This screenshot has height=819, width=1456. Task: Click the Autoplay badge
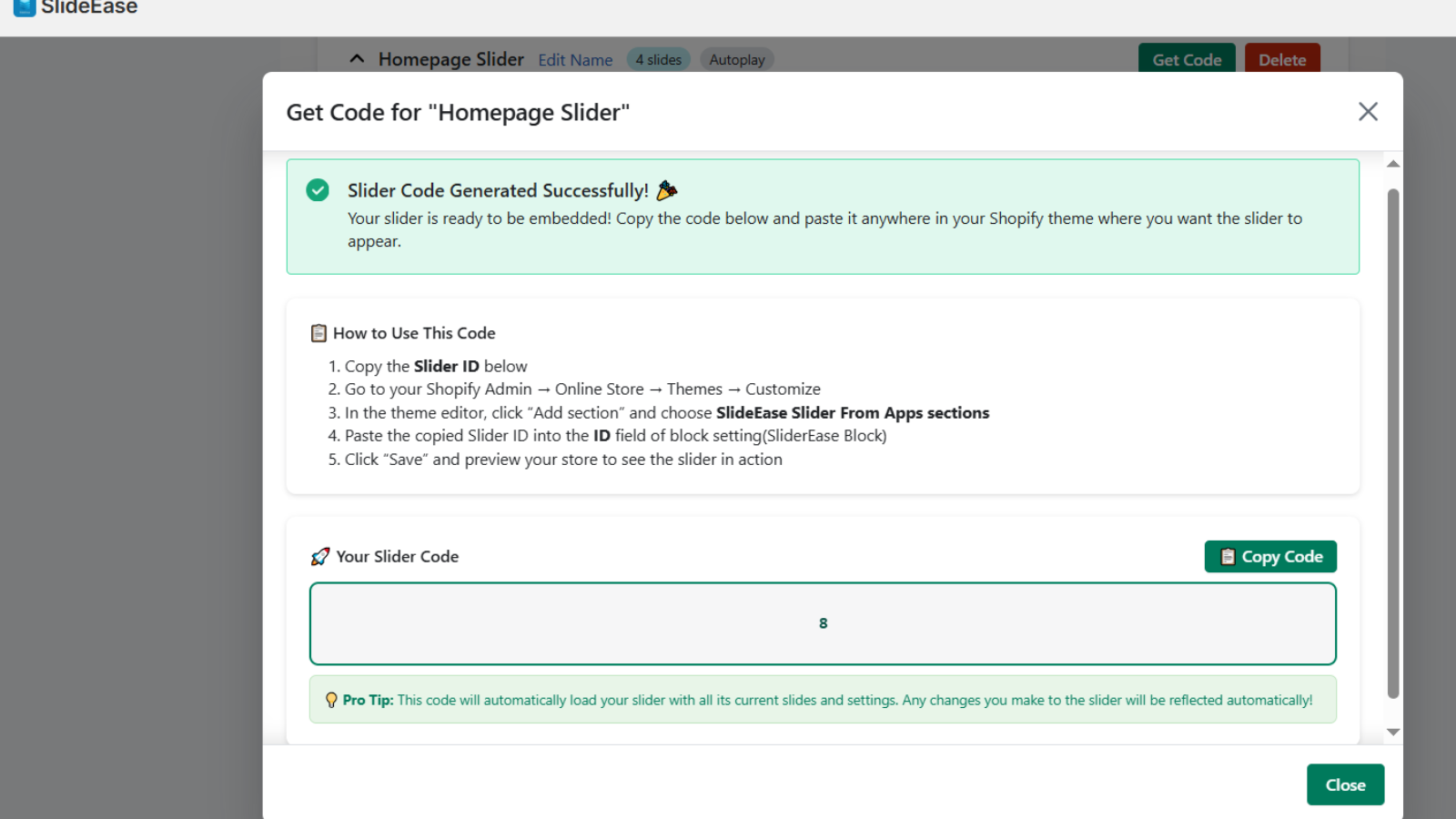point(737,60)
